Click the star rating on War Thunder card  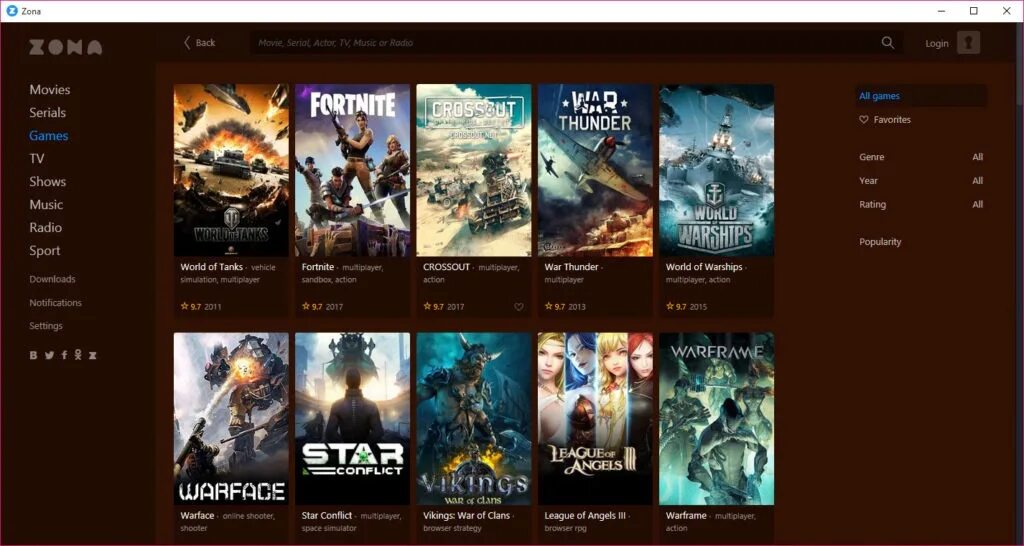coord(555,306)
